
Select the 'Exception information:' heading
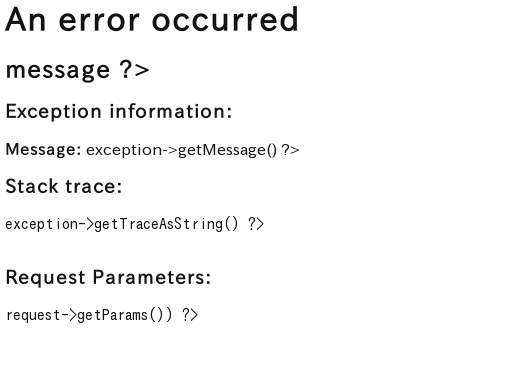click(119, 111)
